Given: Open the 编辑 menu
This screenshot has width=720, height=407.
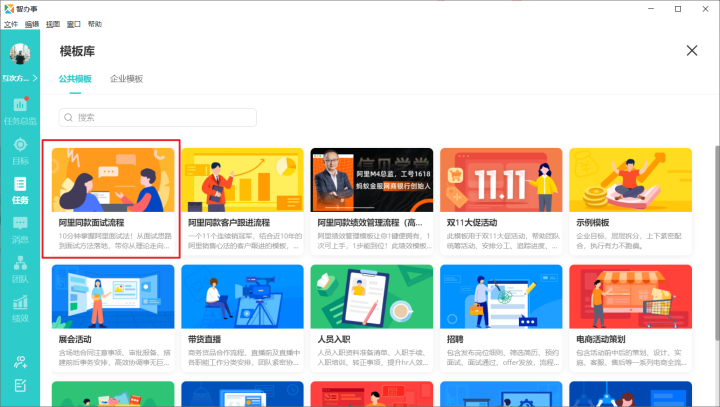Looking at the screenshot, I should (32, 24).
